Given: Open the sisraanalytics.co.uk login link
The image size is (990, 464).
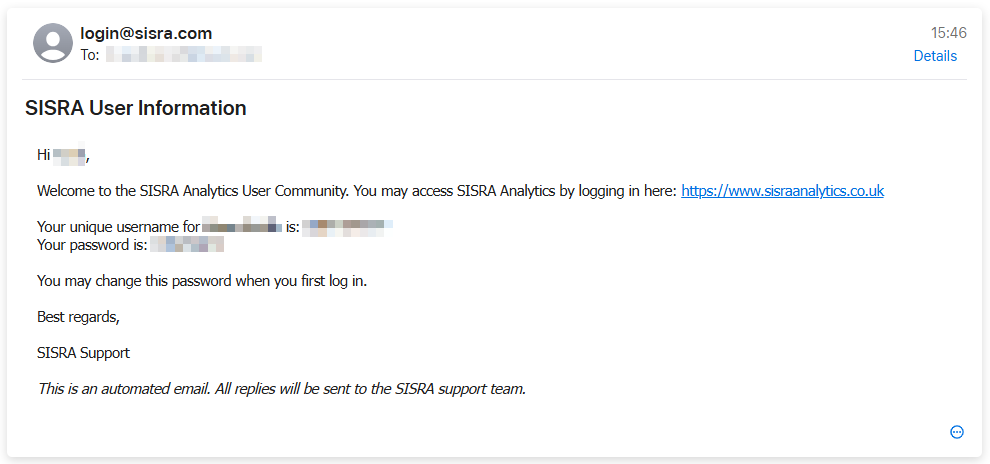Looking at the screenshot, I should point(782,191).
